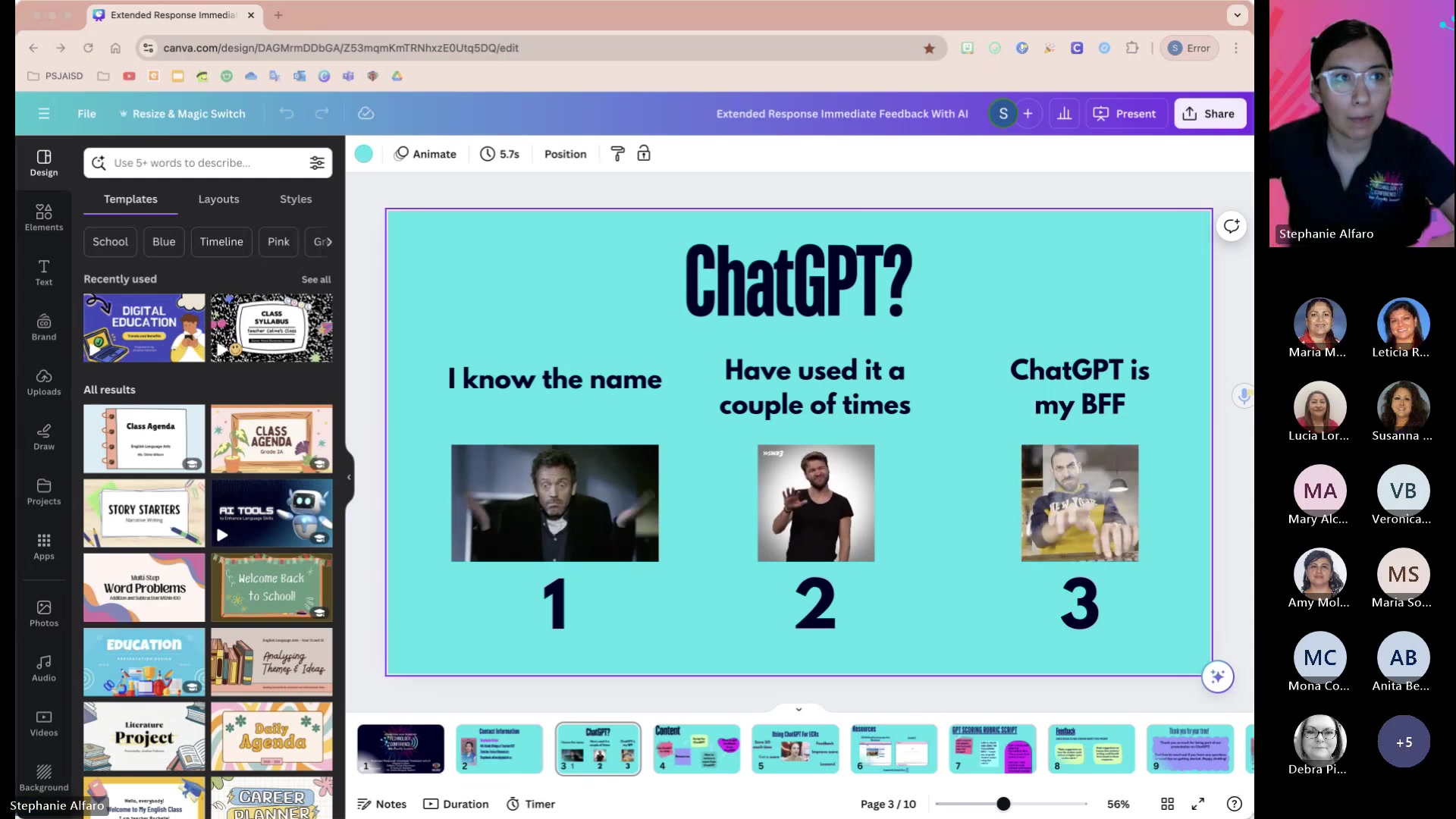Open the Position panel
The height and width of the screenshot is (819, 1456).
pyautogui.click(x=565, y=154)
